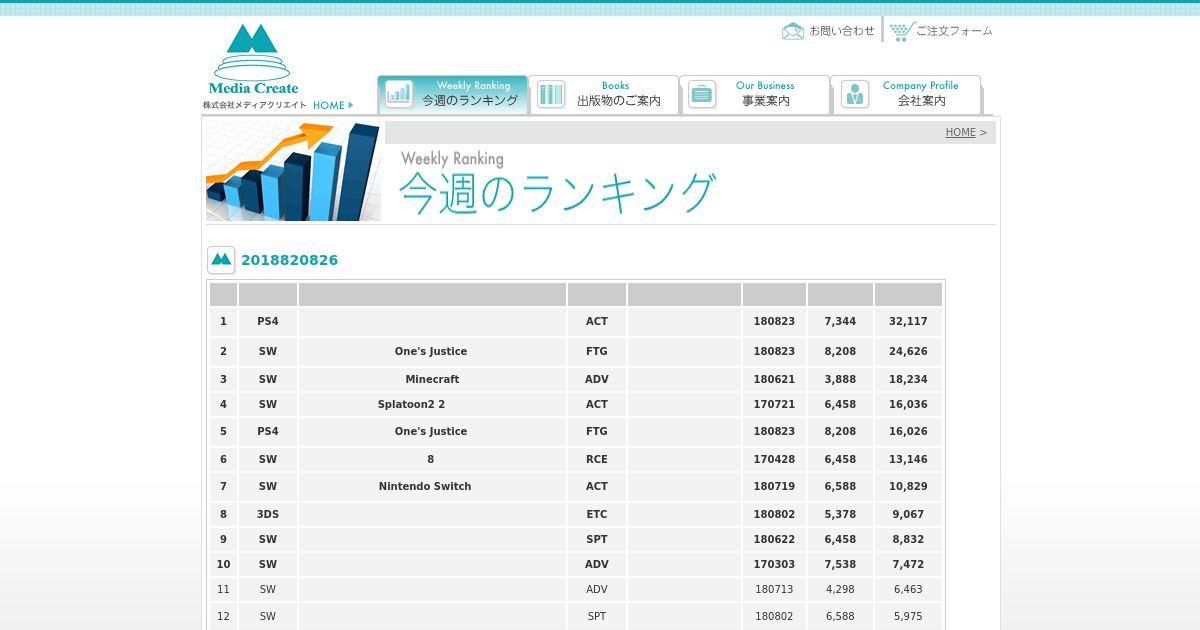The image size is (1200, 630).
Task: Follow the HOME breadcrumb link
Action: coord(960,132)
